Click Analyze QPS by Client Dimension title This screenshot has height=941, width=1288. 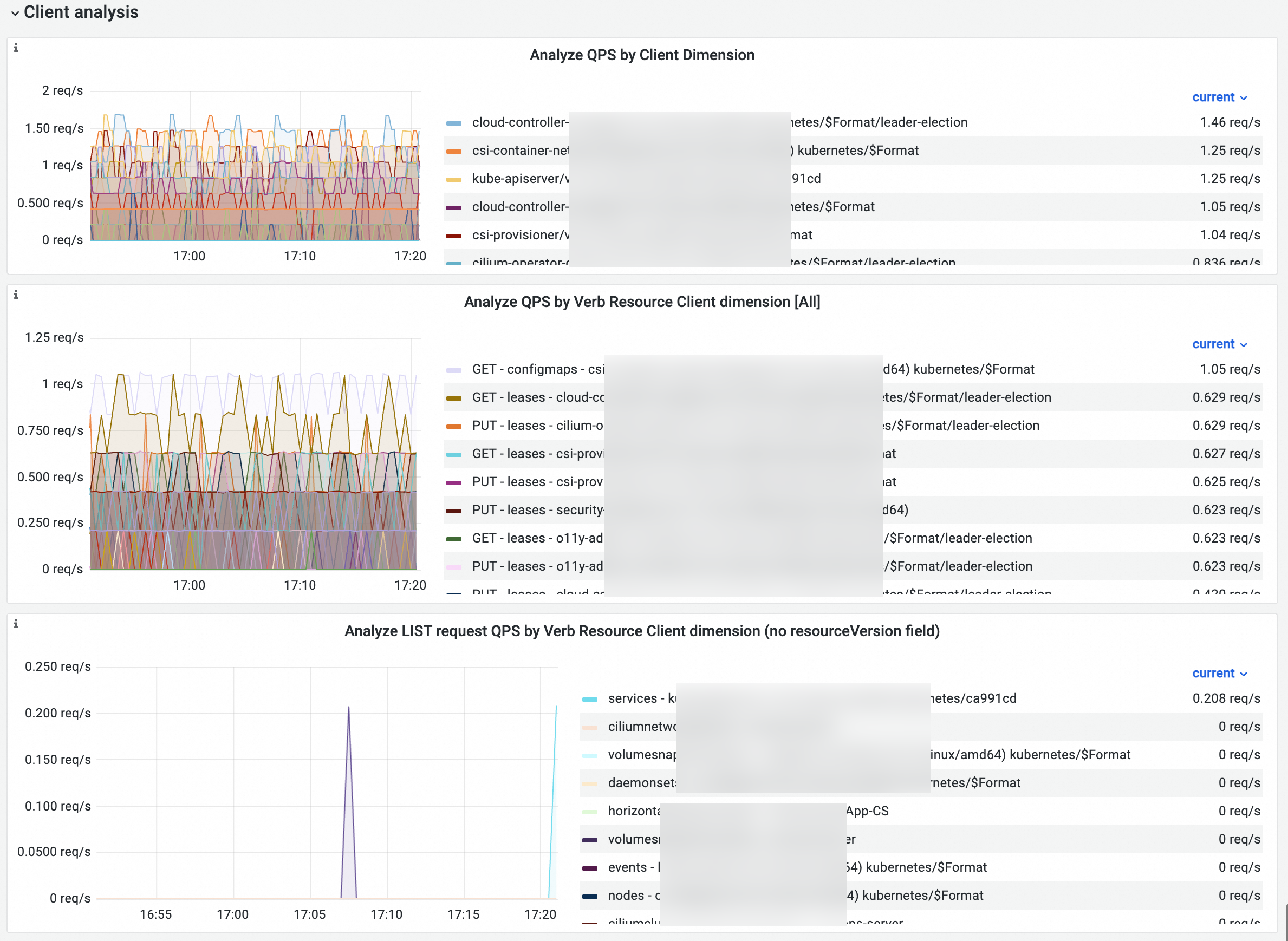[642, 55]
